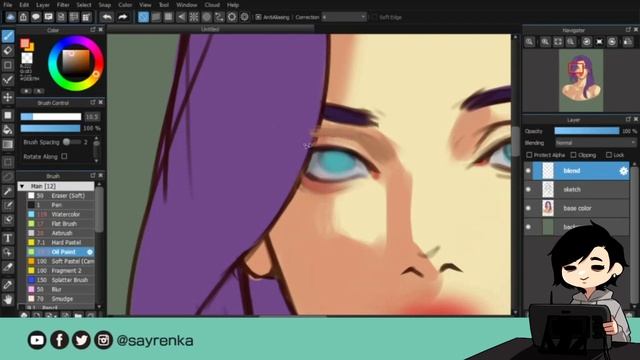
Task: Click the Navigator canvas thumbnail
Action: (581, 81)
